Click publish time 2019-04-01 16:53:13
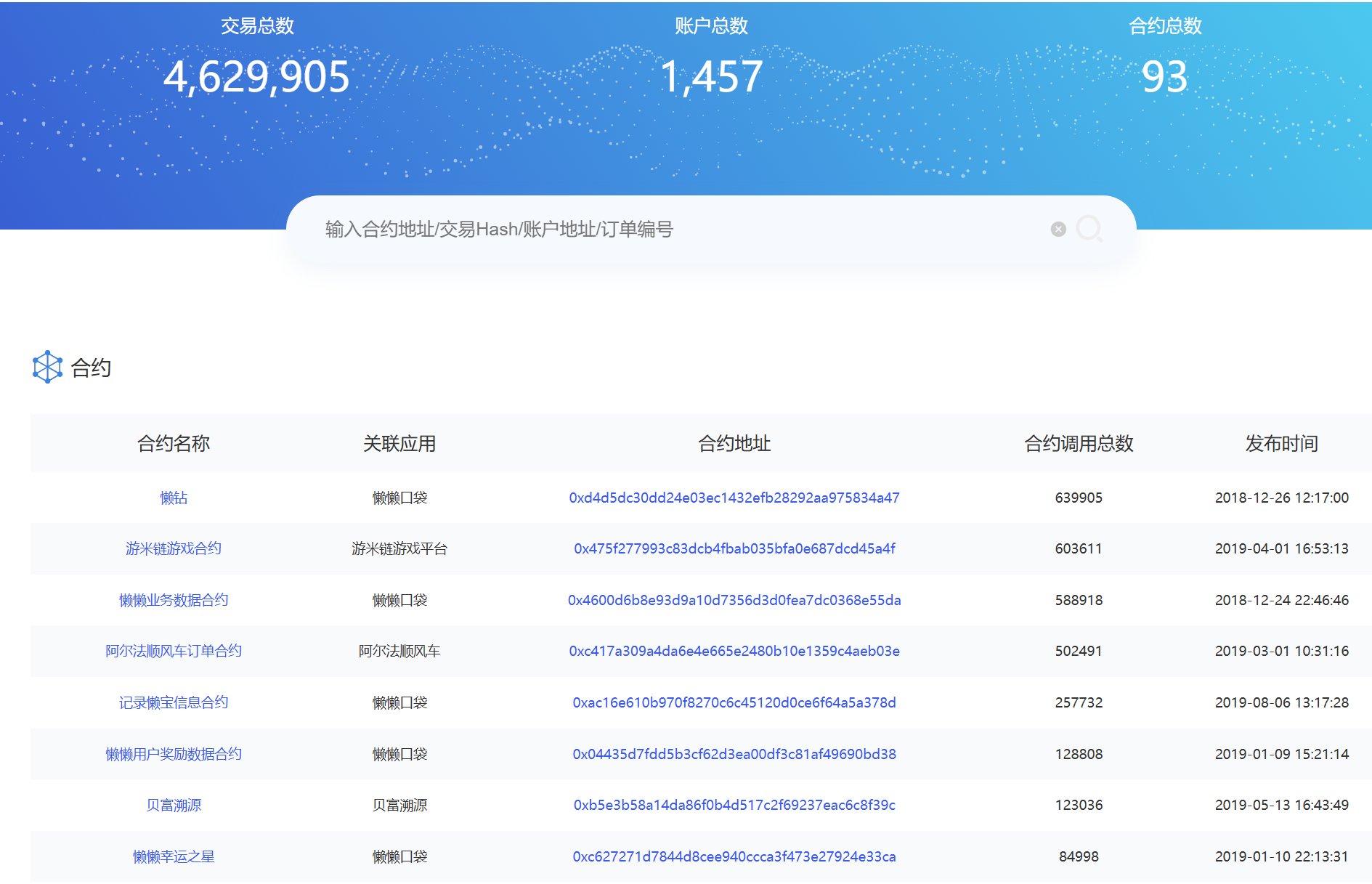 1281,548
